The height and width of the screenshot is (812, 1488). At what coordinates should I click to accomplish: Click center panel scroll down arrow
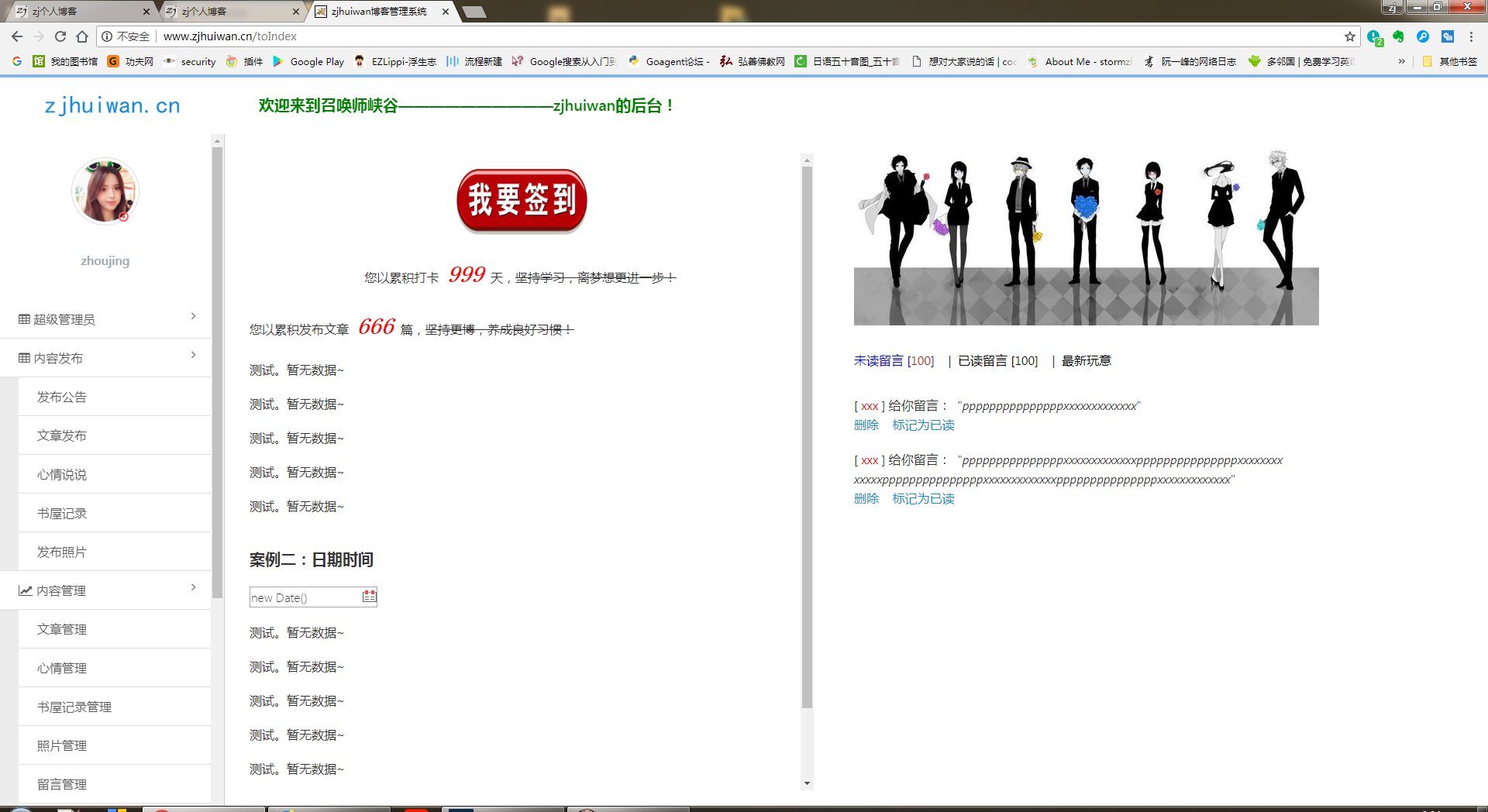pos(807,783)
